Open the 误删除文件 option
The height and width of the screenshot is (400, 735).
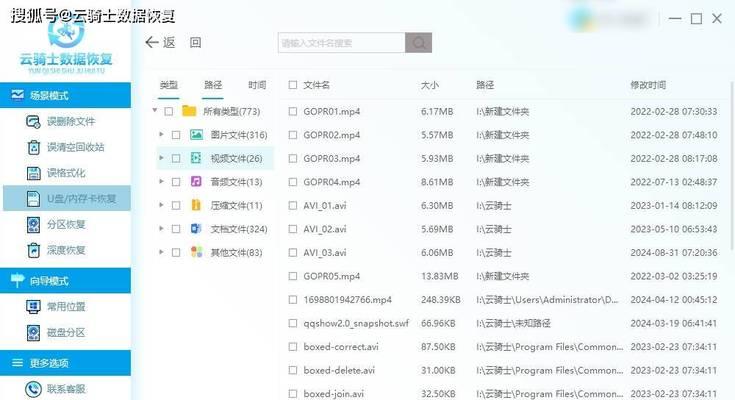71,122
